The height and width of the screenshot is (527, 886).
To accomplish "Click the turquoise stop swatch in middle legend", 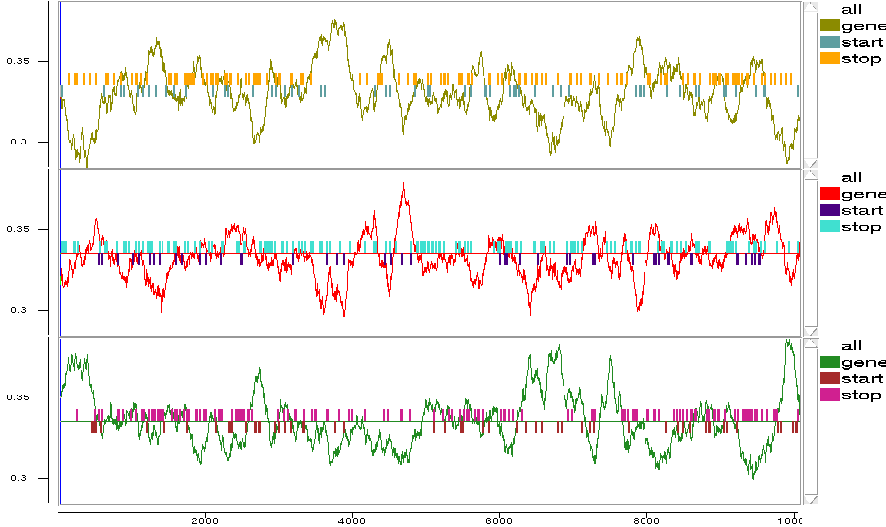I will click(x=829, y=227).
